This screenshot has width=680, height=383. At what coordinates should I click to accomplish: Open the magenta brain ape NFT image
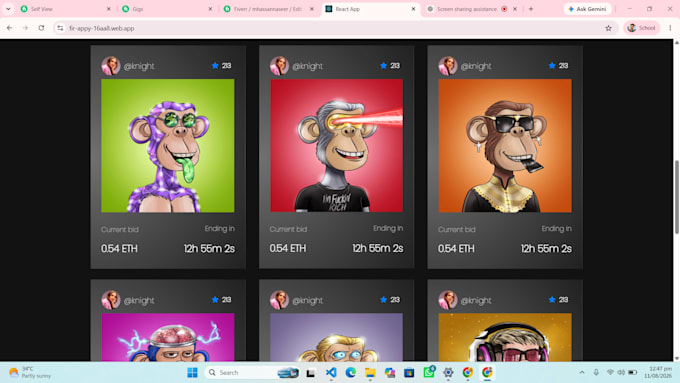tap(168, 337)
